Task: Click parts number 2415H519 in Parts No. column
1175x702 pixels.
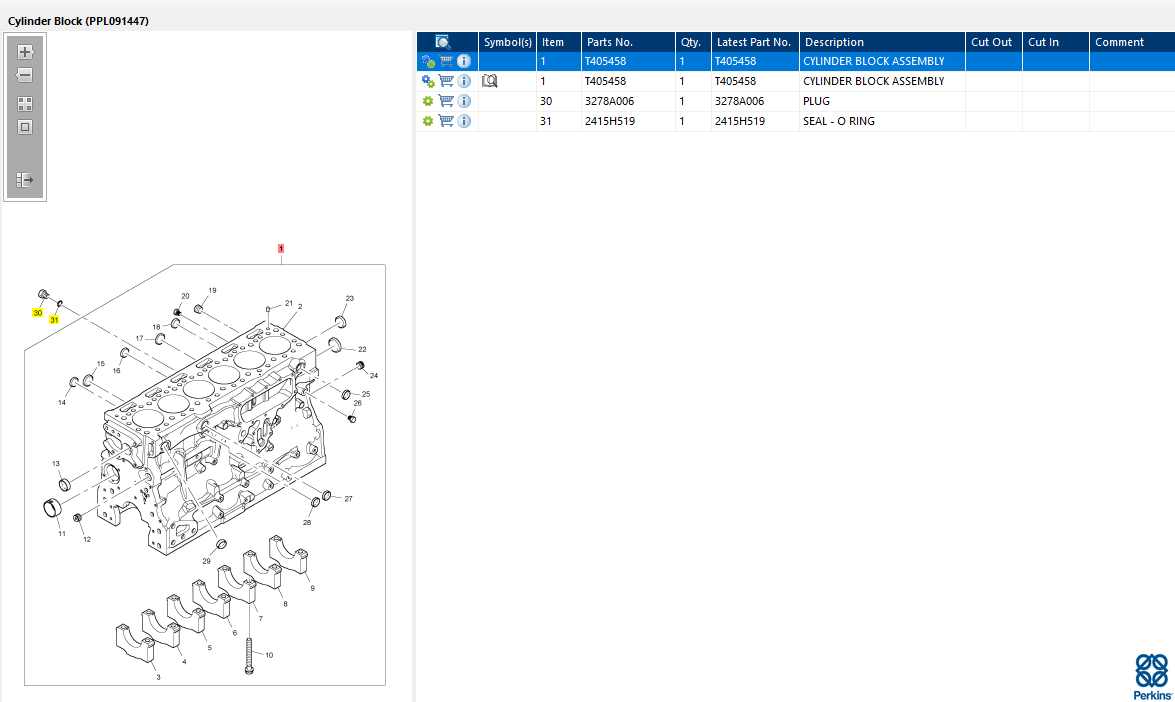Action: [x=610, y=121]
